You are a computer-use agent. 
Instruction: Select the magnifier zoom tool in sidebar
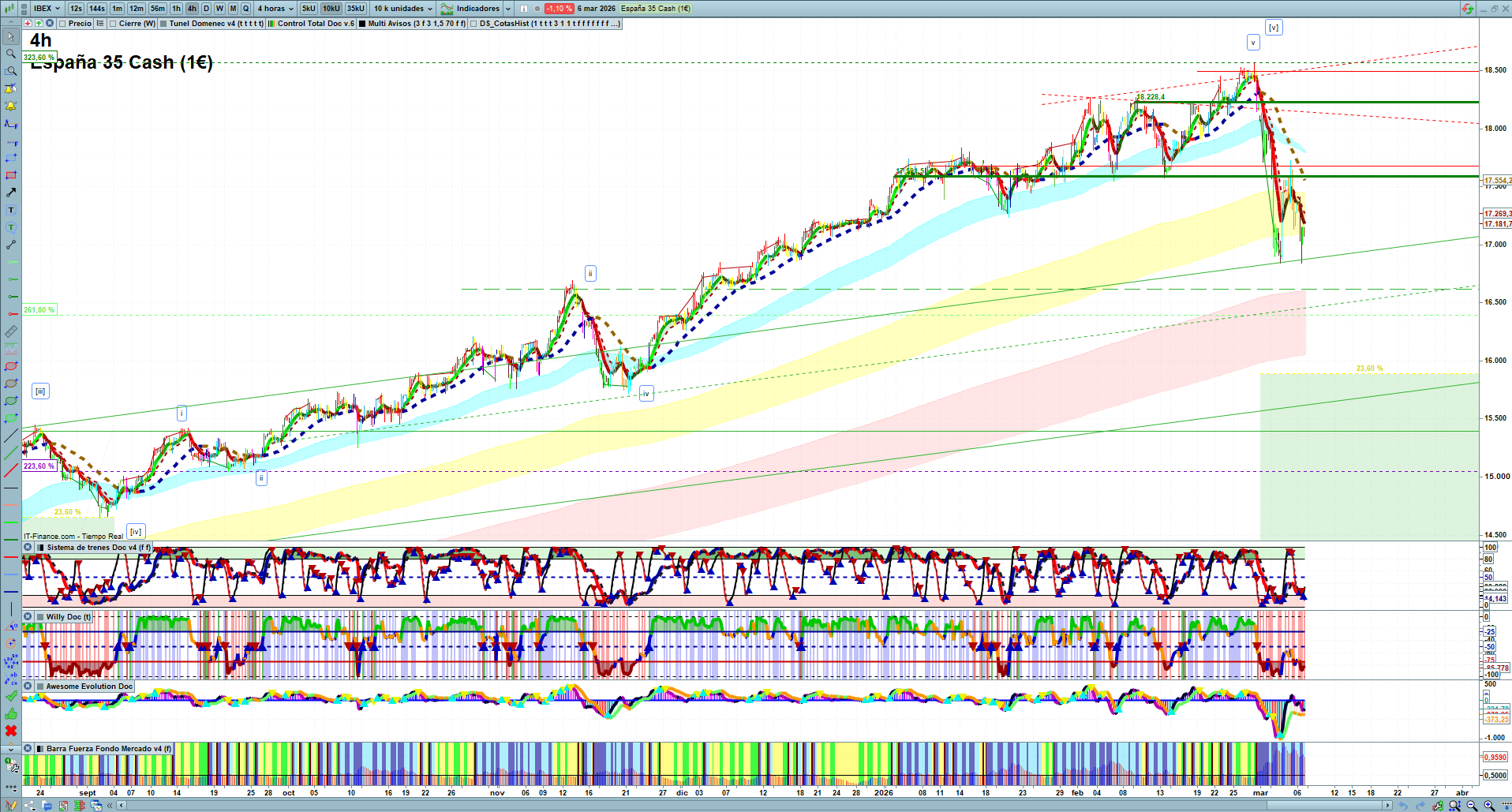[x=11, y=54]
